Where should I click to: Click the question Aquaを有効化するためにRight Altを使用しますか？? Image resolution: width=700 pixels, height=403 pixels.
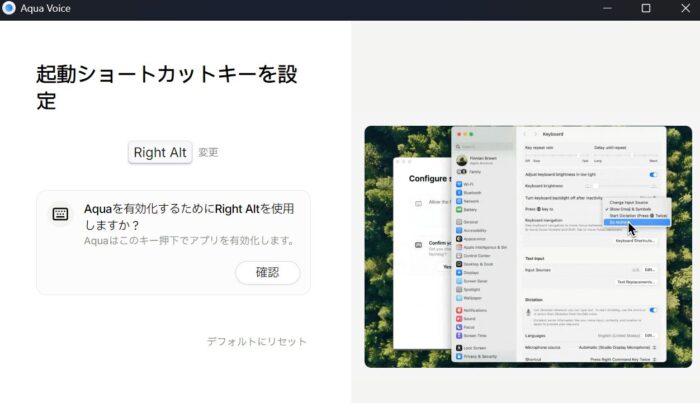point(189,217)
